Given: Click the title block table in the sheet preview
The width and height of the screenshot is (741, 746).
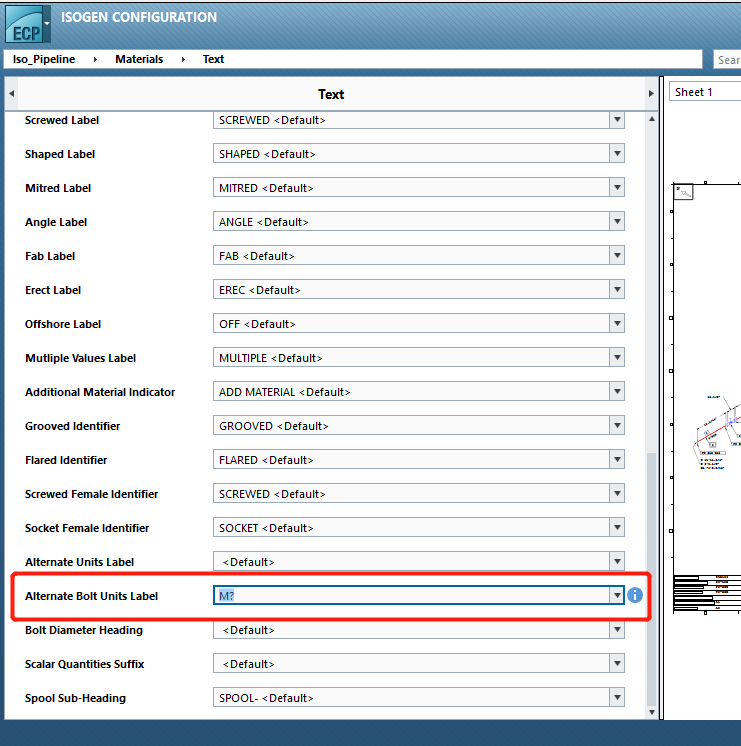Looking at the screenshot, I should click(707, 594).
